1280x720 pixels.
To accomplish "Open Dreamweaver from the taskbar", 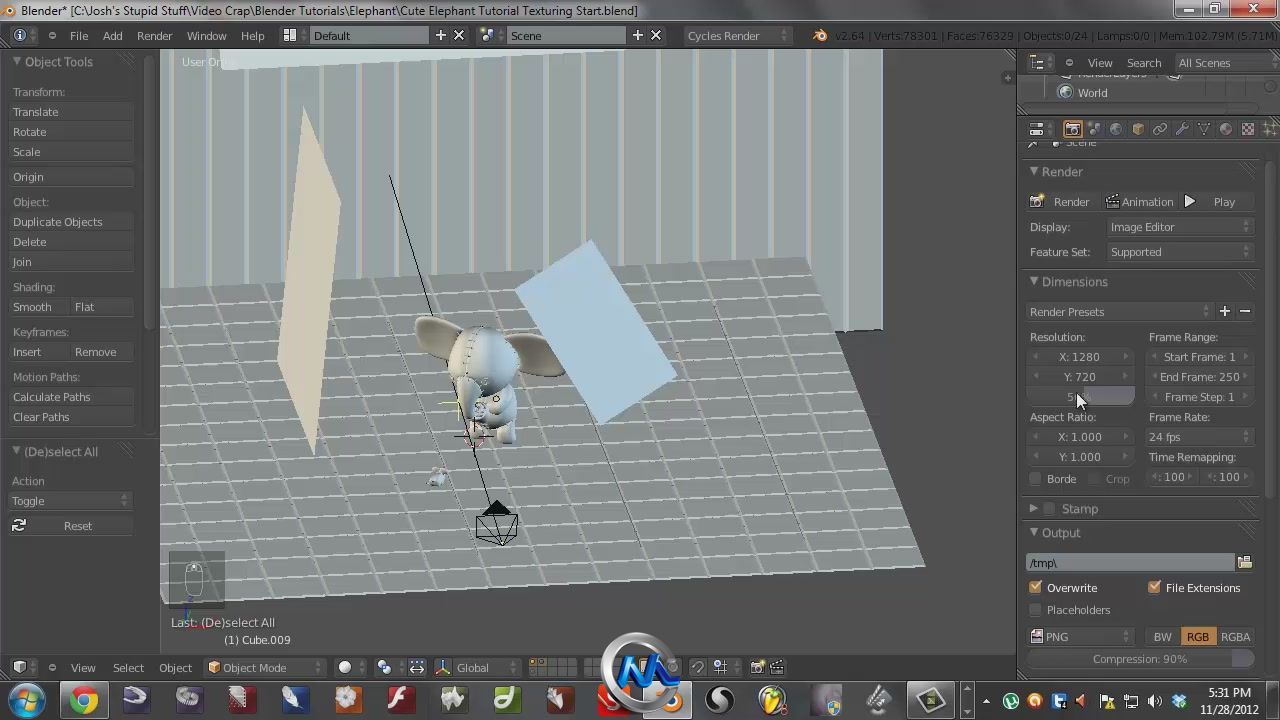I will click(507, 700).
